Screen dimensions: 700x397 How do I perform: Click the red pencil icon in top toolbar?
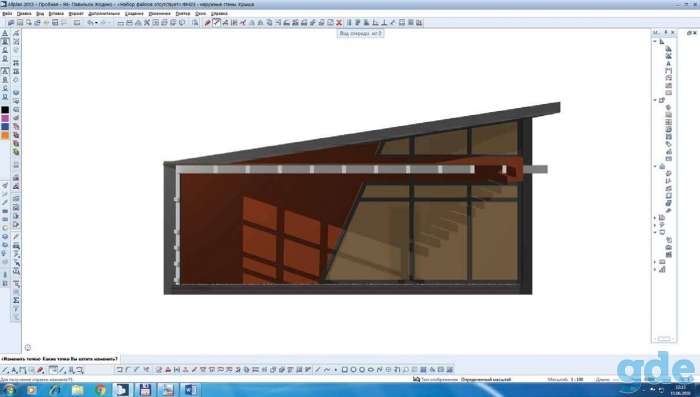click(x=208, y=23)
